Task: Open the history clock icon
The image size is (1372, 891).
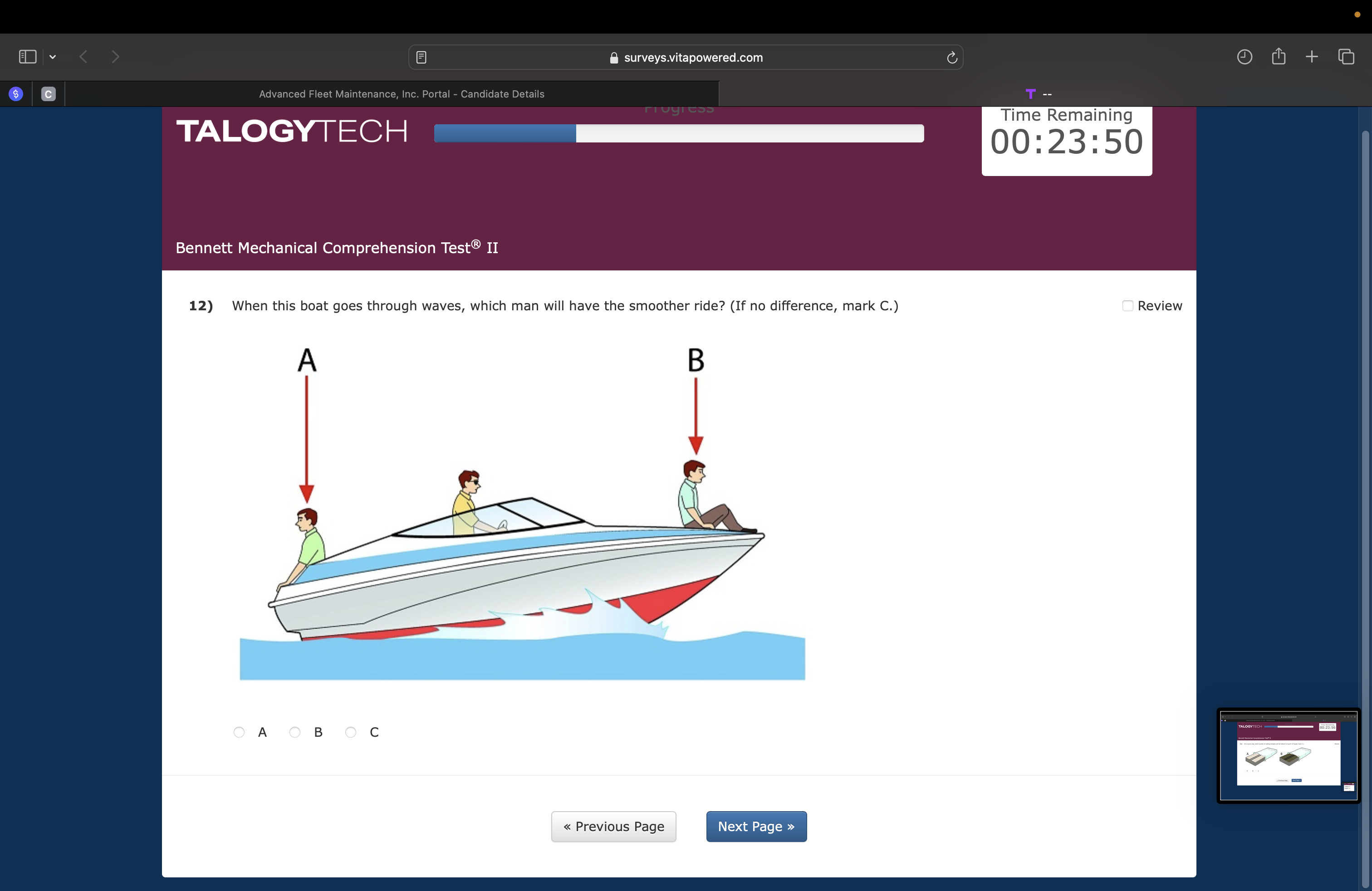Action: 1244,56
